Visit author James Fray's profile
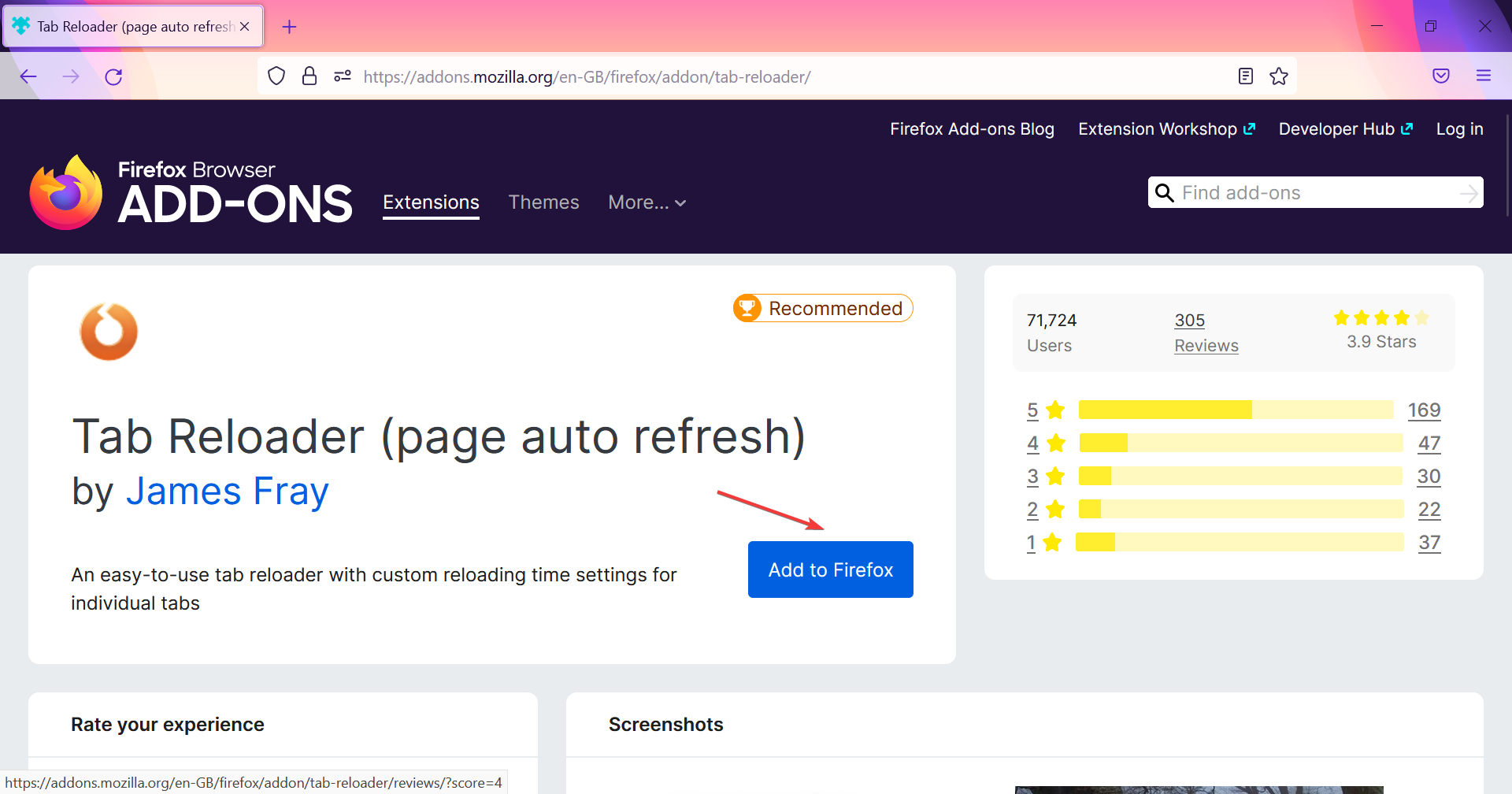The height and width of the screenshot is (794, 1512). tap(227, 490)
